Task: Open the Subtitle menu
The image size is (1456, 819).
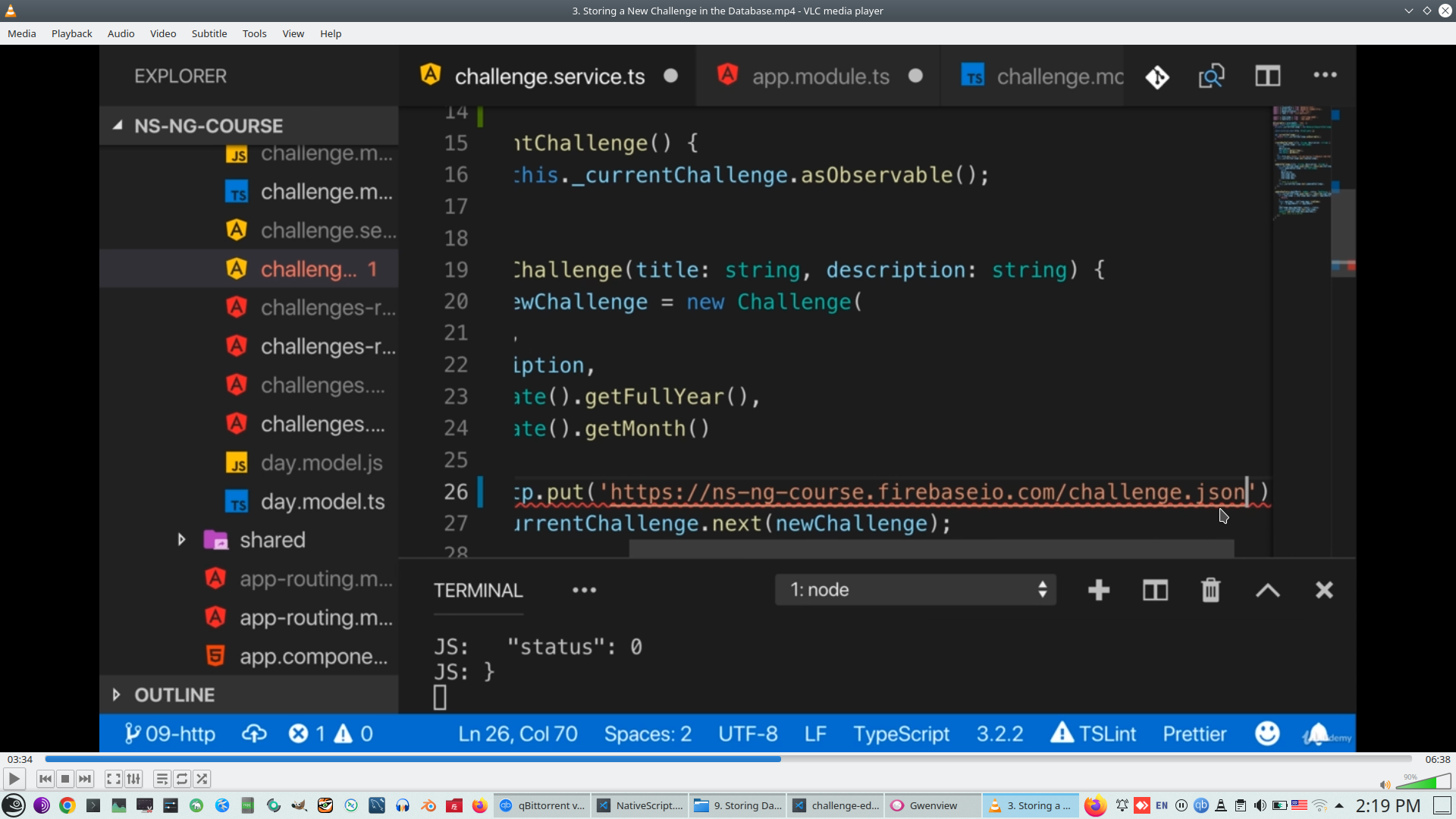Action: (209, 33)
